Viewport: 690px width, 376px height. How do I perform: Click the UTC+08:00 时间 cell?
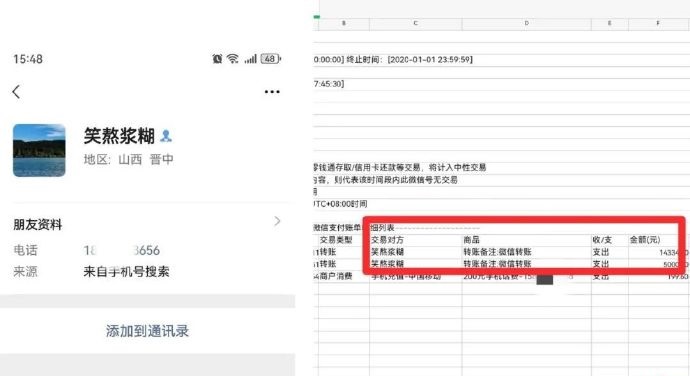coord(340,204)
